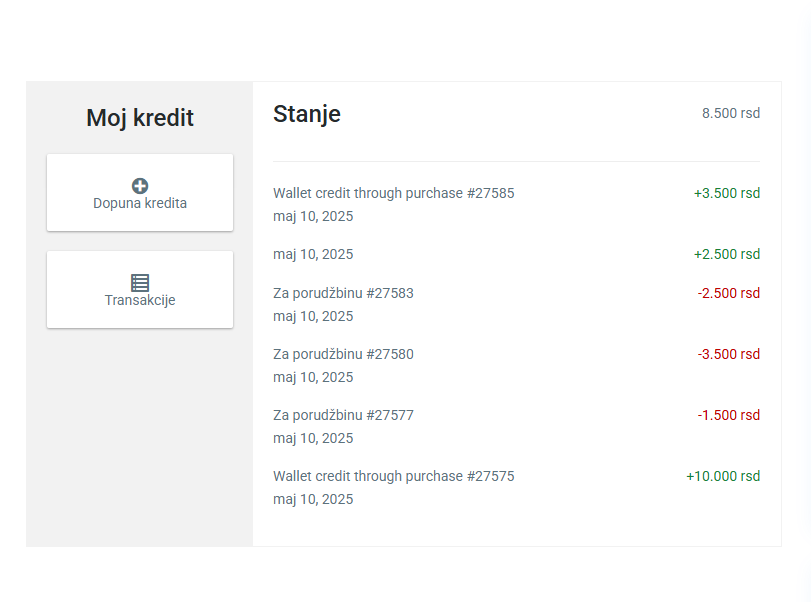
Task: Open the Dopuna kredita text label
Action: coord(140,203)
